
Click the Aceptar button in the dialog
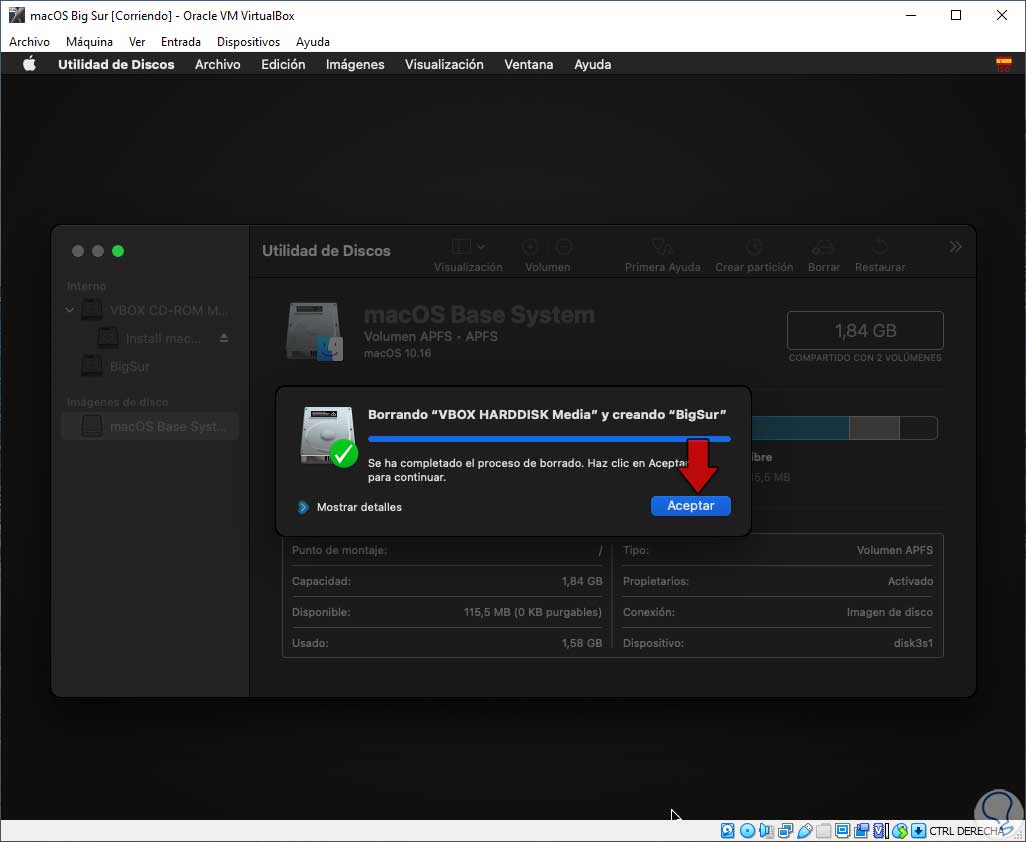pos(690,506)
